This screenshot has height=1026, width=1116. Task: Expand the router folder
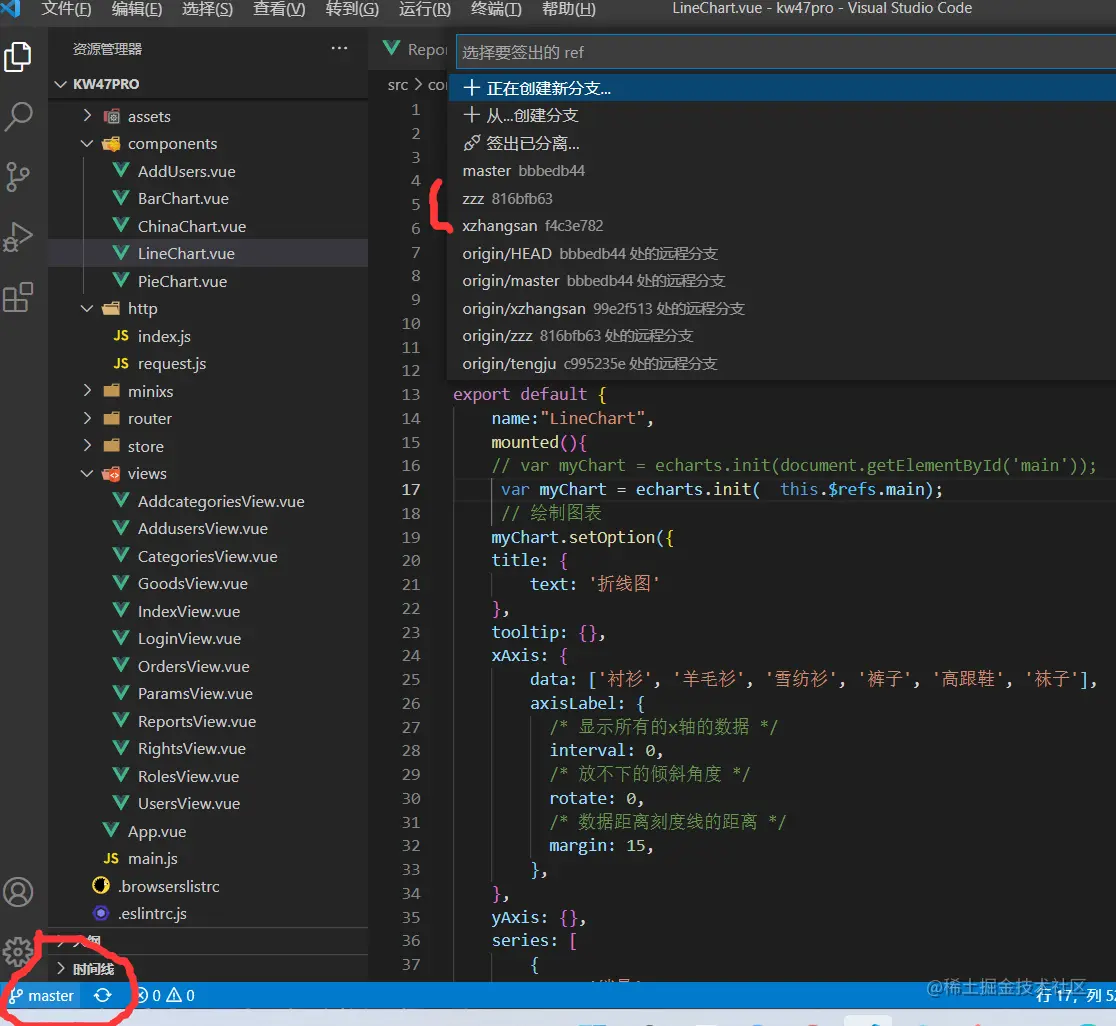(x=150, y=419)
